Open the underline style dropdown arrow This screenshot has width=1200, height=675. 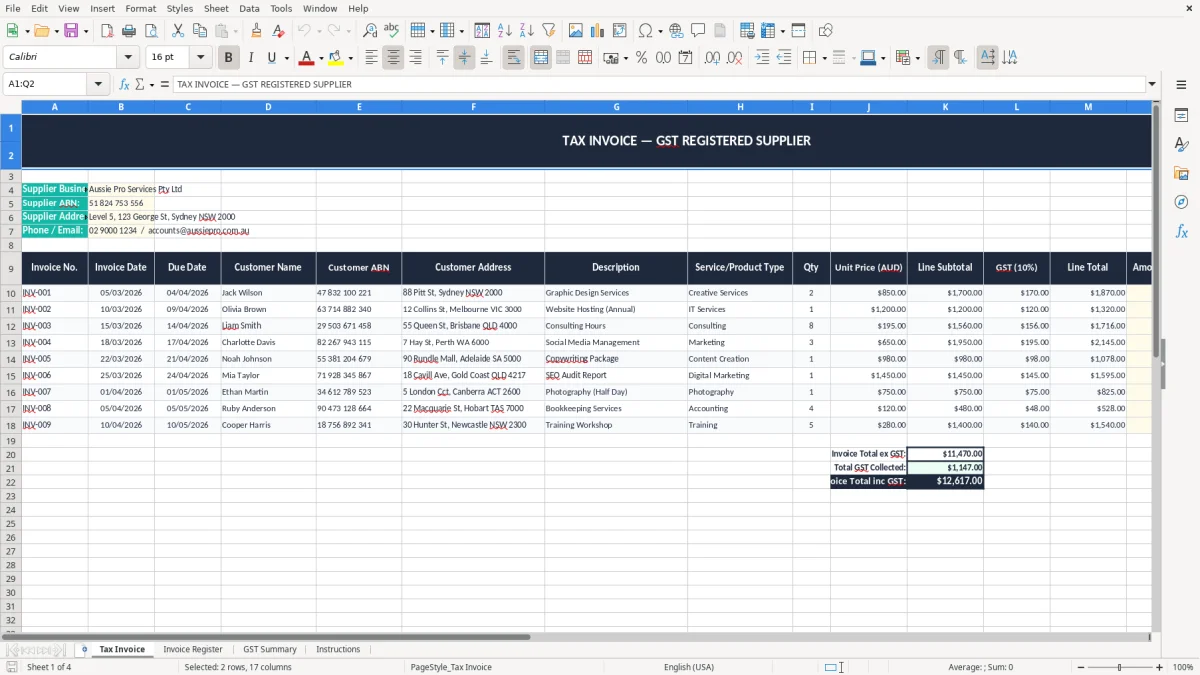click(x=286, y=58)
